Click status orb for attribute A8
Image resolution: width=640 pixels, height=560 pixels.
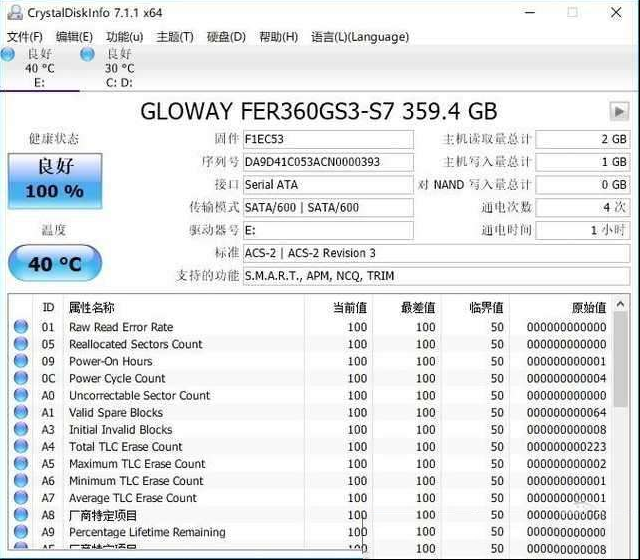[21, 515]
